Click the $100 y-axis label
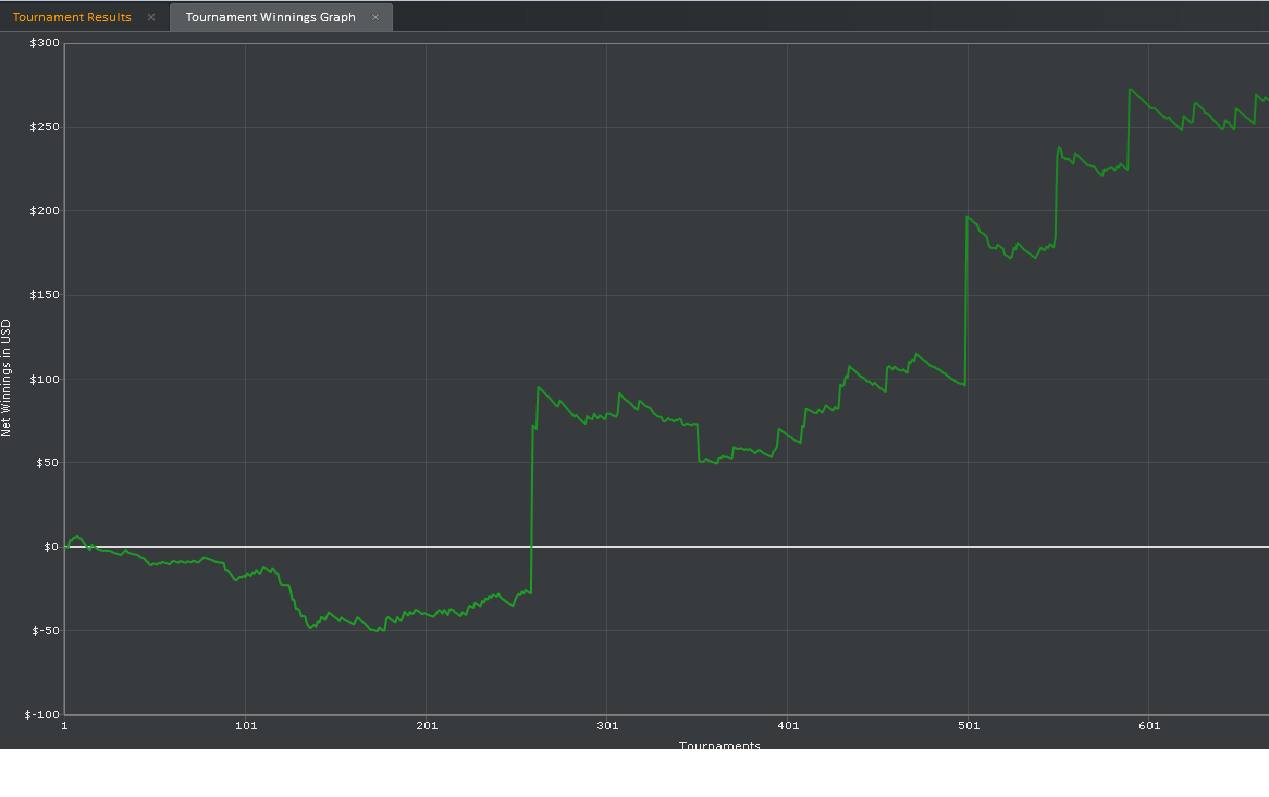1269x797 pixels. [x=45, y=379]
